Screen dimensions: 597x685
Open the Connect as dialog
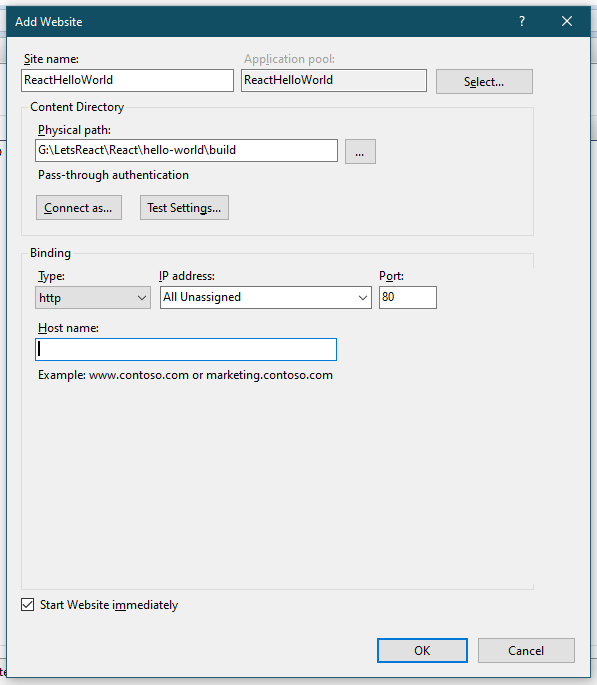coord(79,208)
